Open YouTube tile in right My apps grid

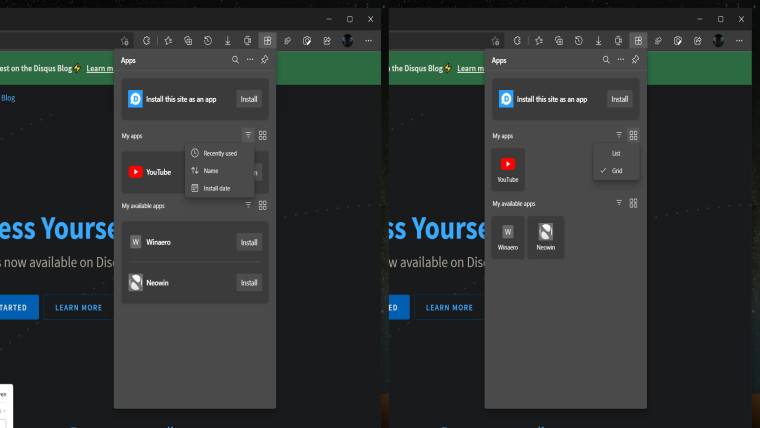tap(508, 169)
